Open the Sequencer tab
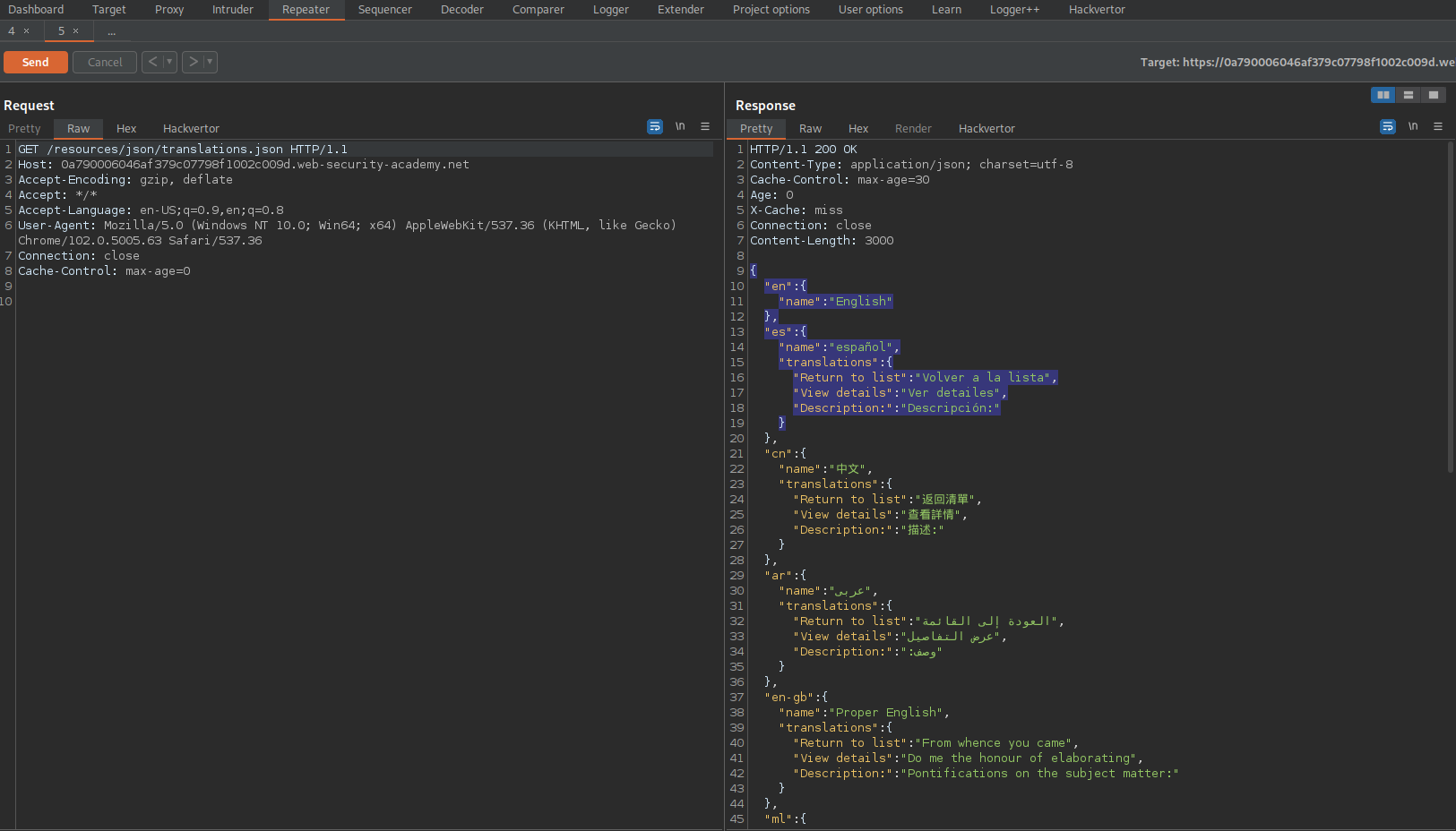The width and height of the screenshot is (1456, 831). pyautogui.click(x=385, y=10)
